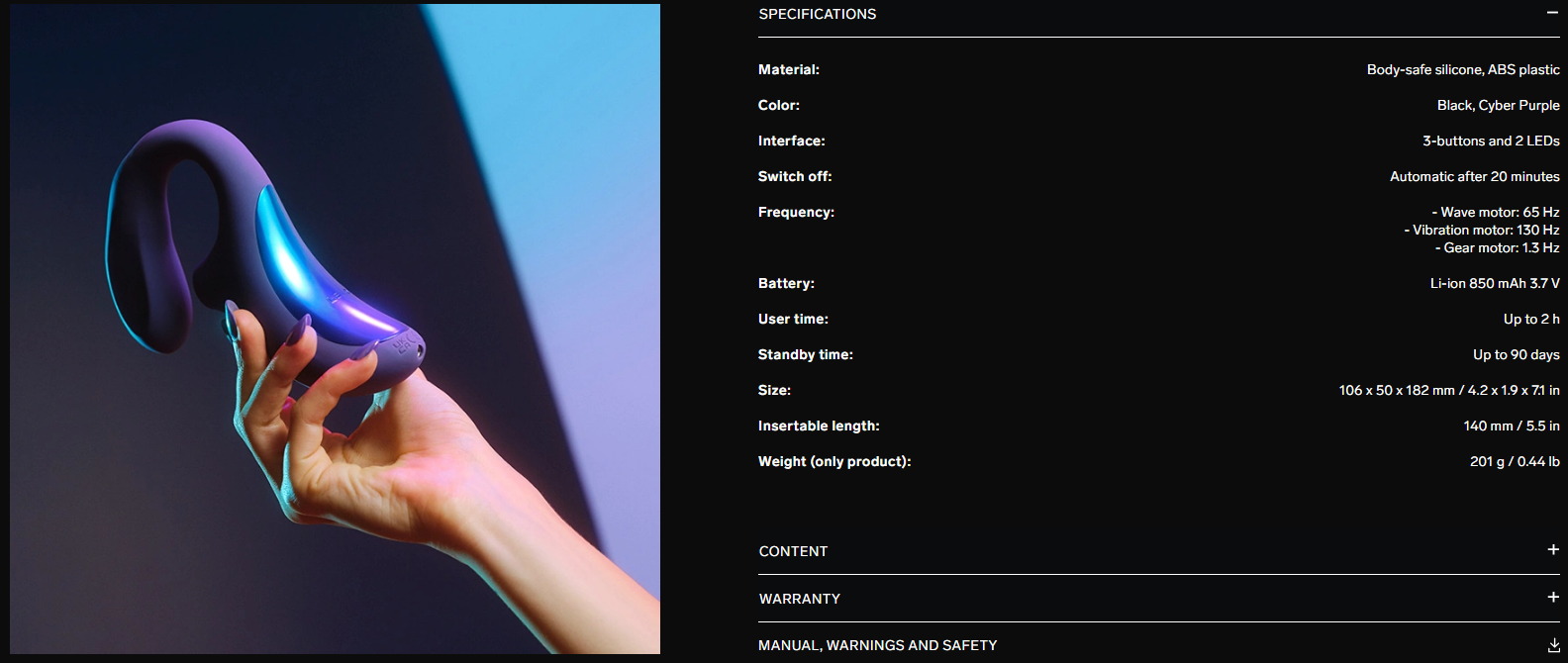Click the manual download arrow icon
The image size is (1568, 663).
[1553, 645]
